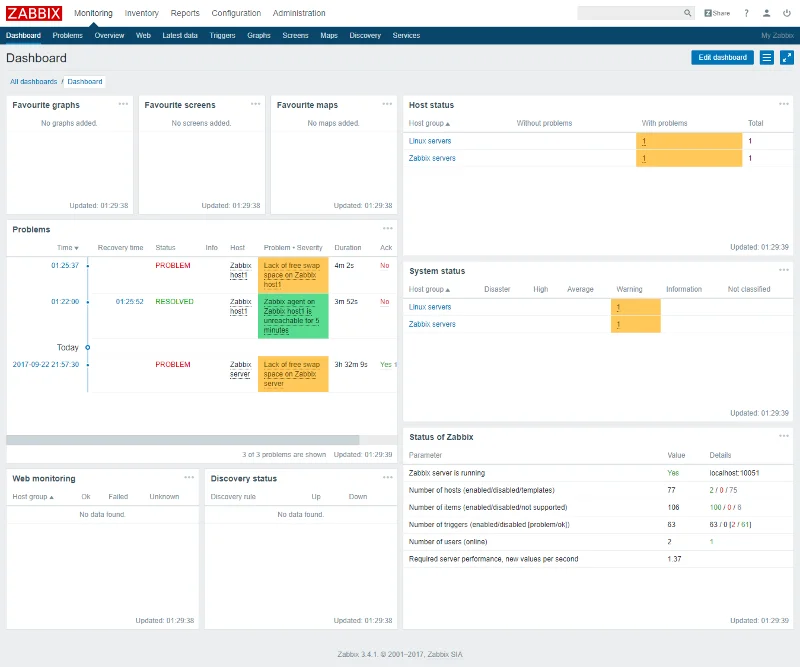The width and height of the screenshot is (800, 667).
Task: Open Linux servers in Host status
Action: [x=430, y=141]
